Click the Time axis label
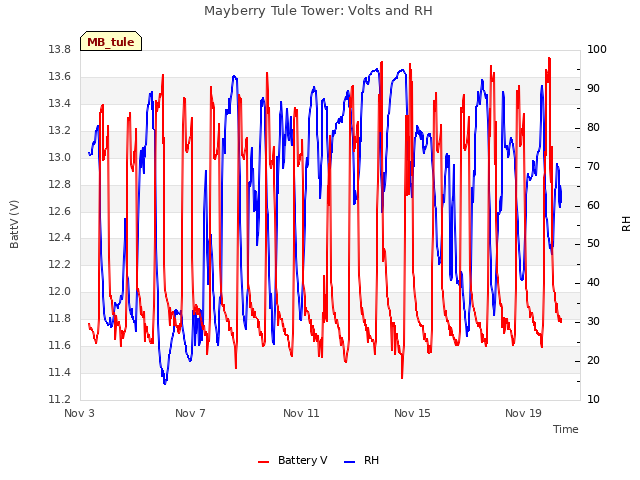Viewport: 640px width, 480px height. pos(565,429)
